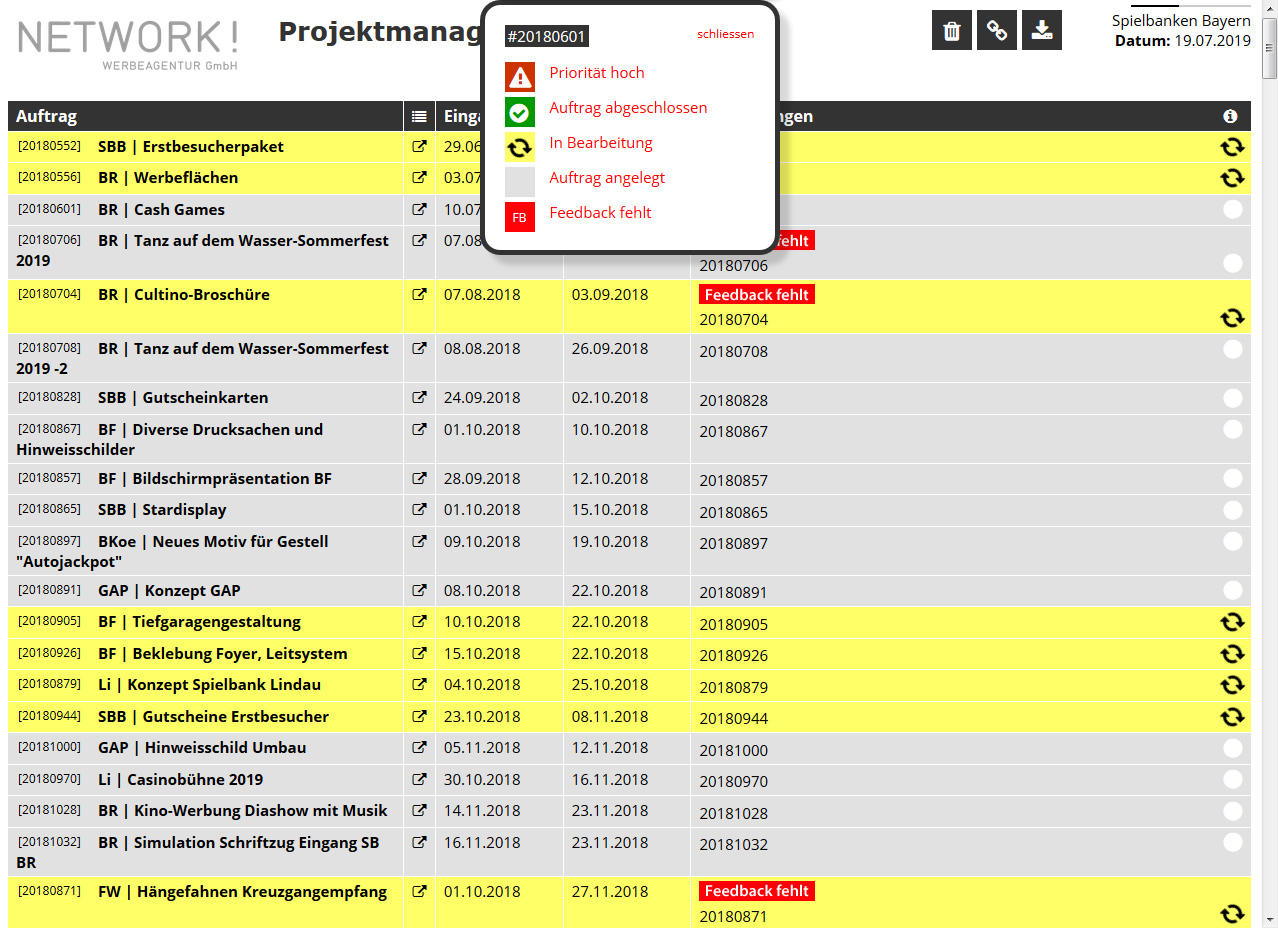
Task: Toggle status circle for SBB Gutscheinkarten row
Action: point(1232,398)
